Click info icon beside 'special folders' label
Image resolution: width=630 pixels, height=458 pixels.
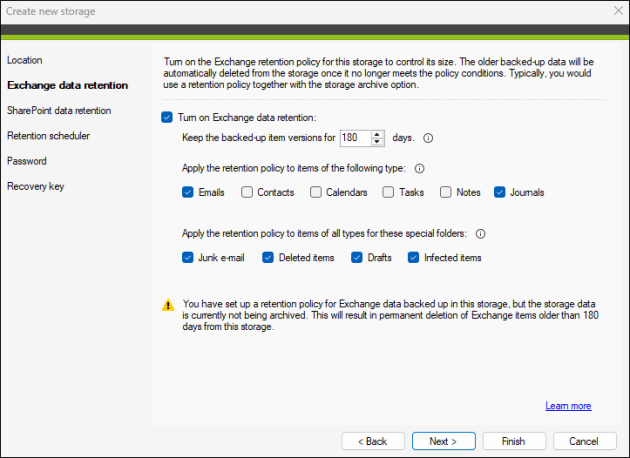(x=481, y=234)
